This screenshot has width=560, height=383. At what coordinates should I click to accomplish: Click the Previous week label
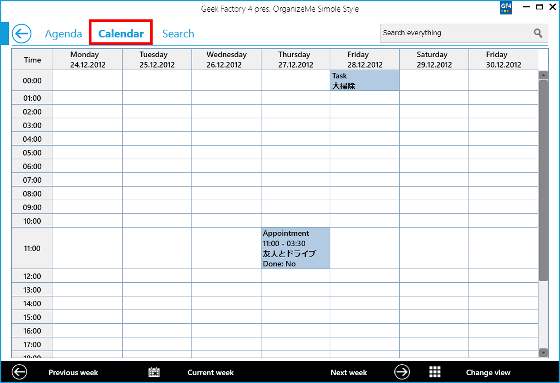pos(73,372)
